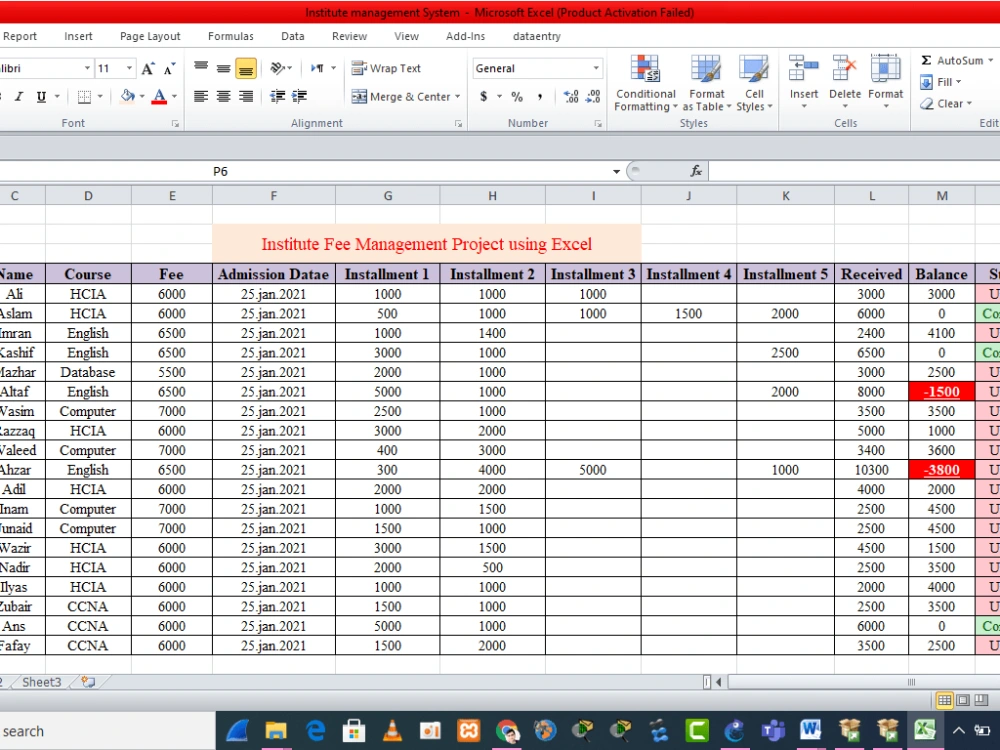
Task: Toggle bold formatting
Action: coord(4,96)
